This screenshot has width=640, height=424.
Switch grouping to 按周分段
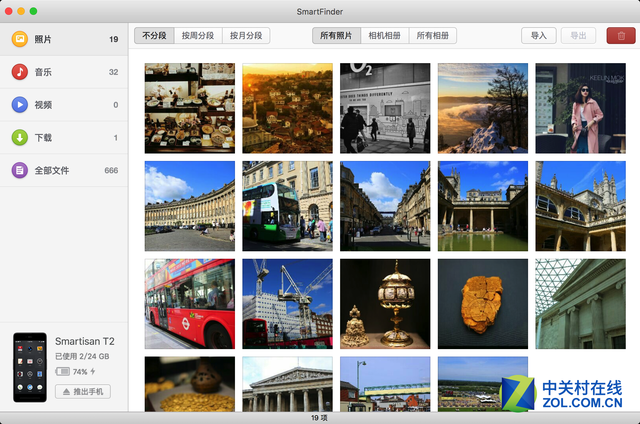click(196, 35)
